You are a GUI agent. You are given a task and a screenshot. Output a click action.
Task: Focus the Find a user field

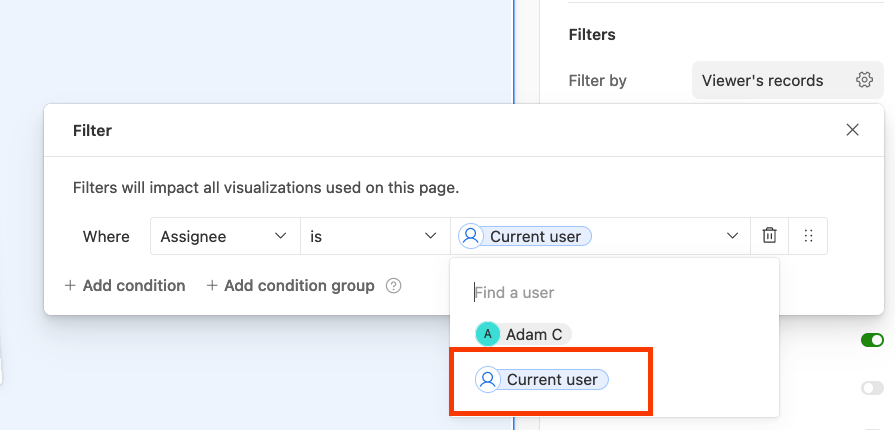(614, 292)
